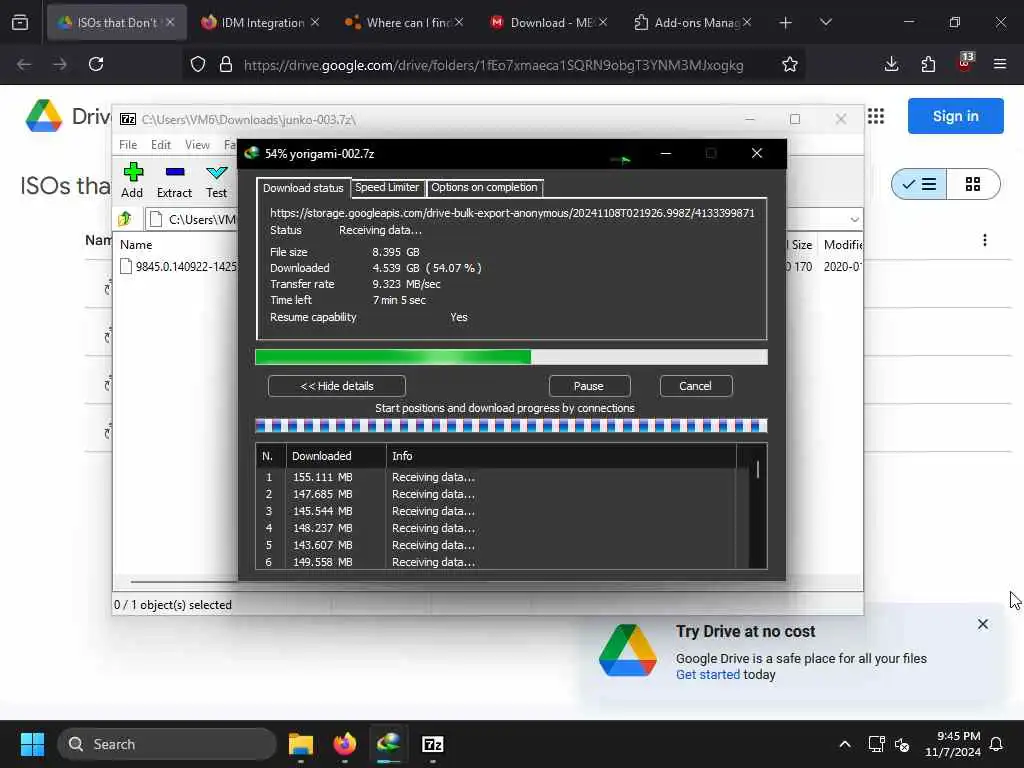Click 7-Zip icon in taskbar
The height and width of the screenshot is (768, 1024).
pyautogui.click(x=432, y=744)
